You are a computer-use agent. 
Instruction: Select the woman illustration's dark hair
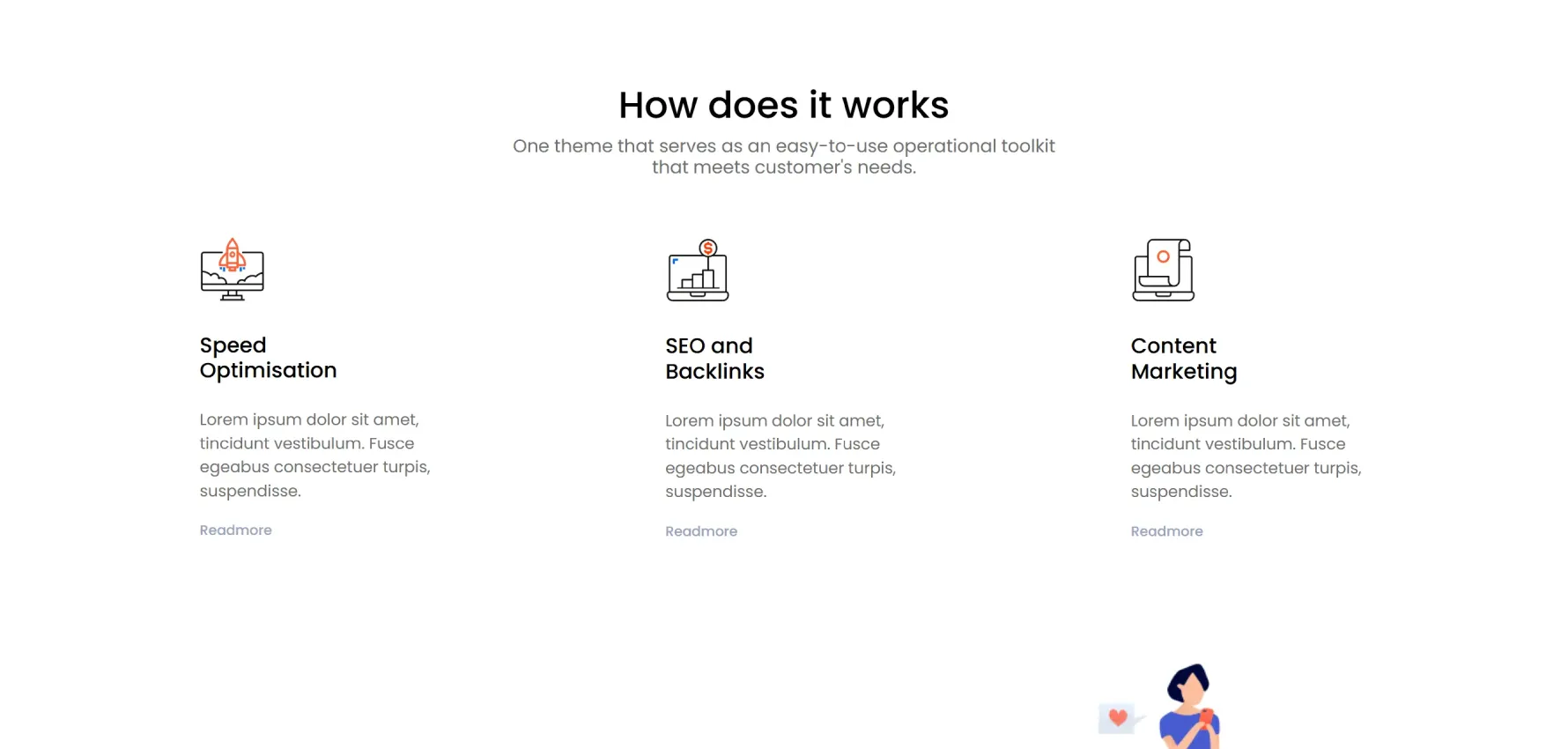[x=1189, y=680]
